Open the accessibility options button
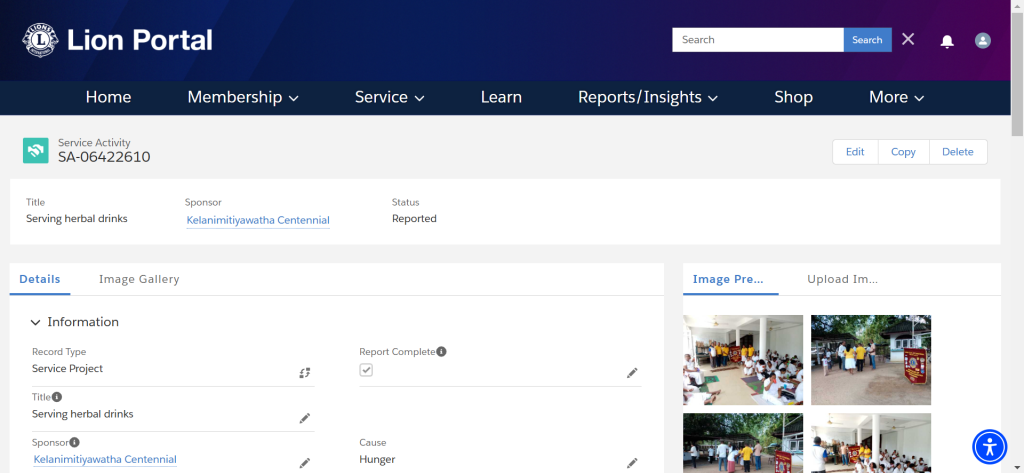Screen dimensions: 1024x473 point(991,447)
